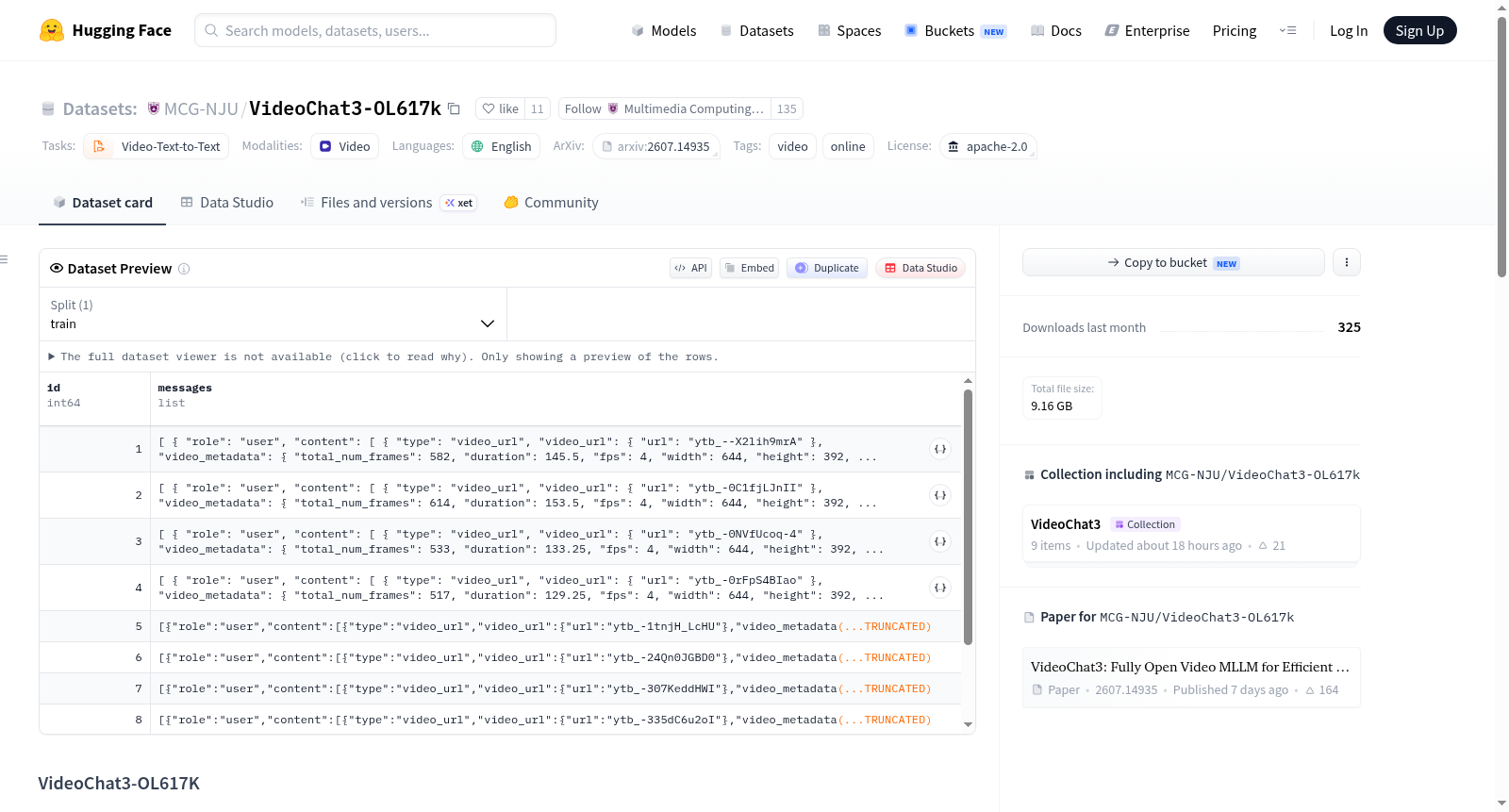This screenshot has width=1509, height=812.
Task: Click the datasets stack icon by Datasets:
Action: click(x=48, y=109)
